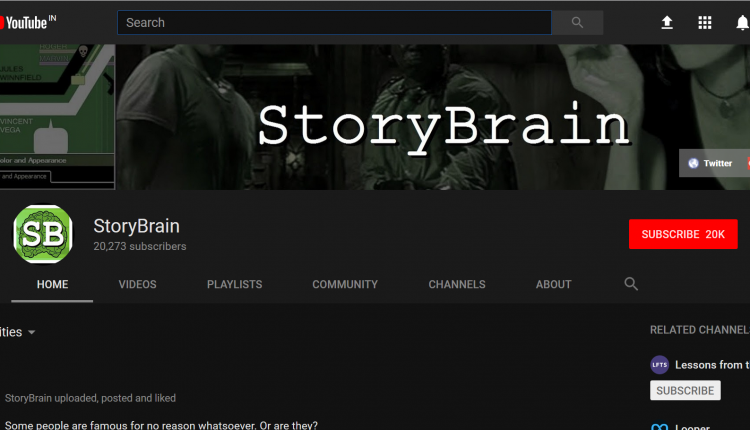The width and height of the screenshot is (750, 430).
Task: Click the 20,273 subscribers text
Action: [140, 246]
